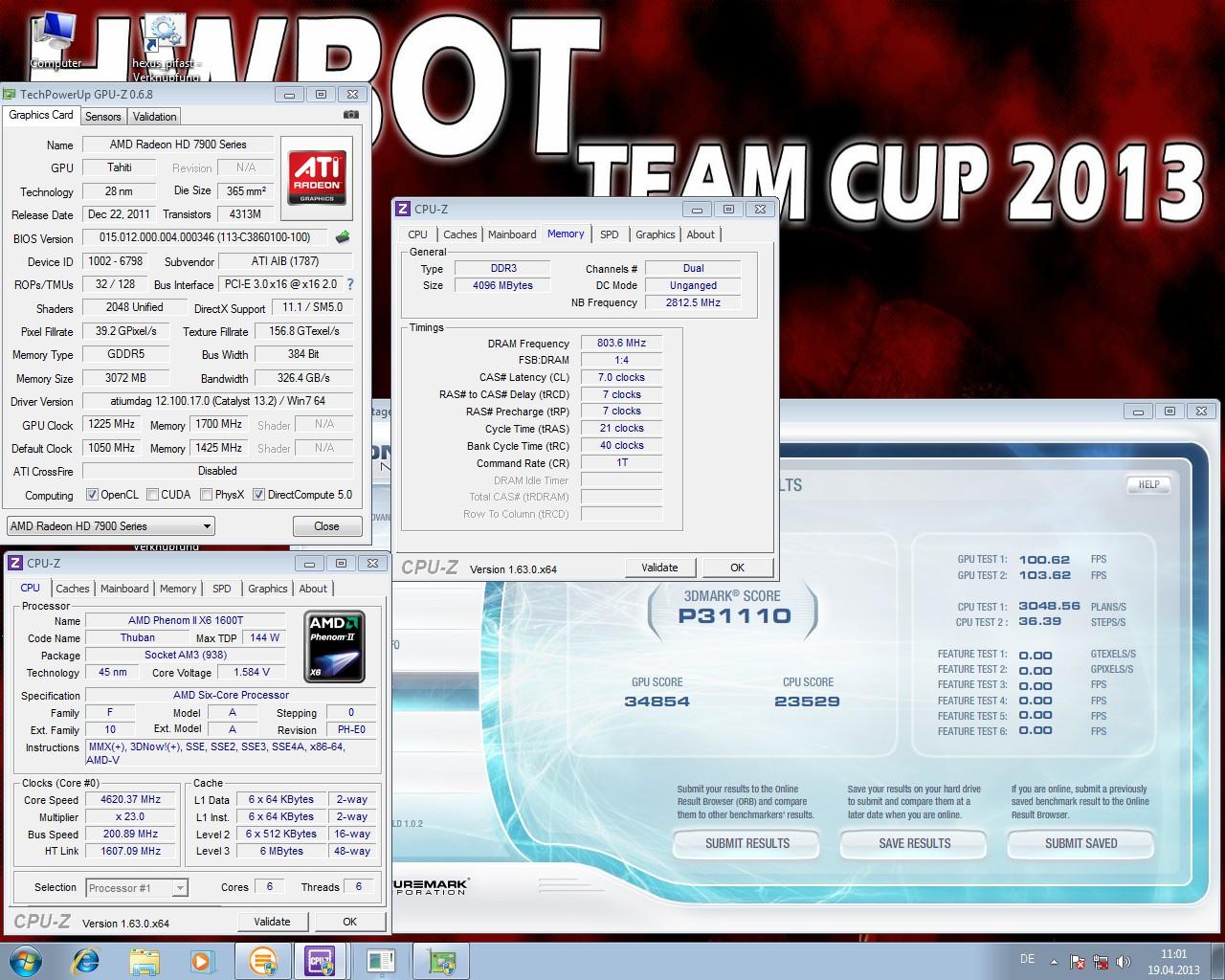Click the 3DMark score P31110
Screen dimensions: 1225x980
click(x=734, y=615)
